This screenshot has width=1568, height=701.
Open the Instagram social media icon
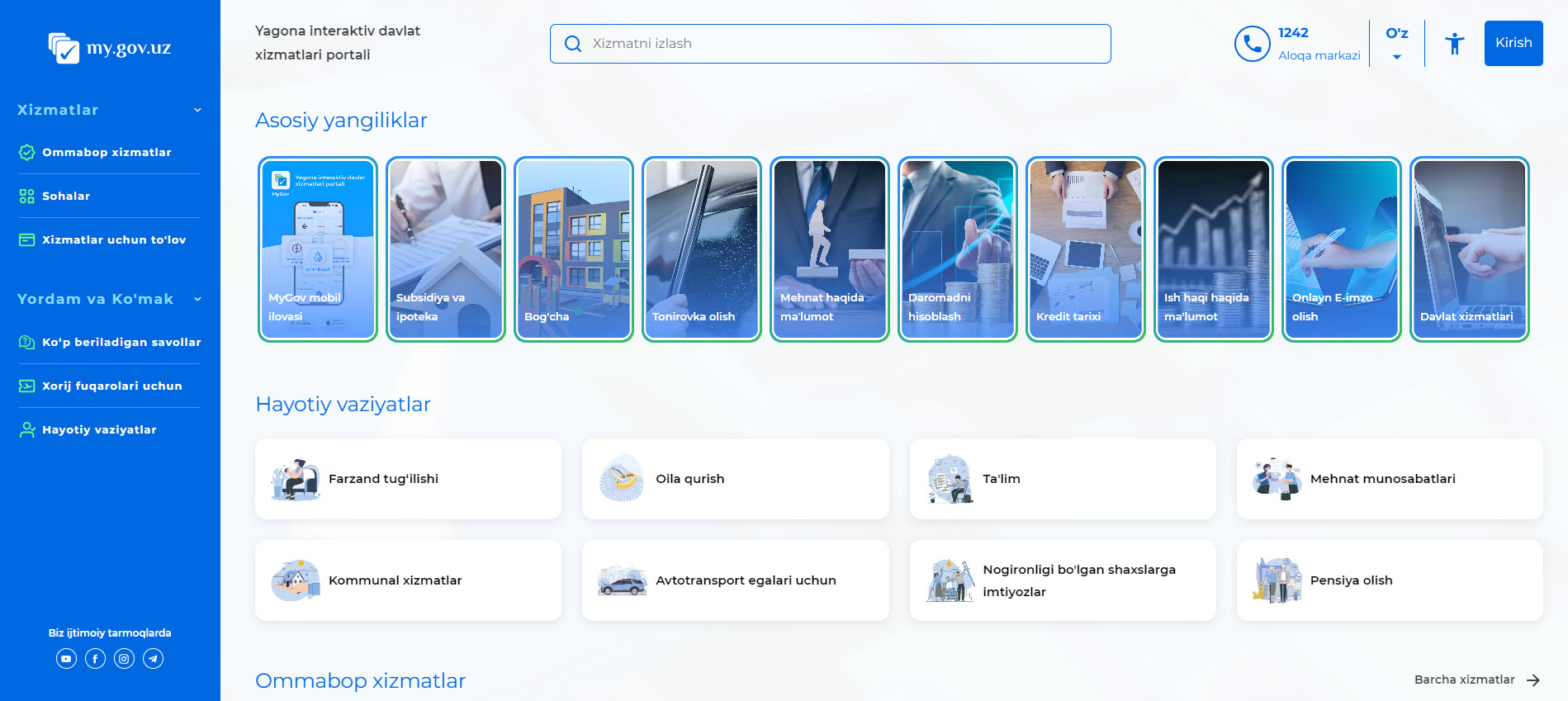tap(124, 659)
